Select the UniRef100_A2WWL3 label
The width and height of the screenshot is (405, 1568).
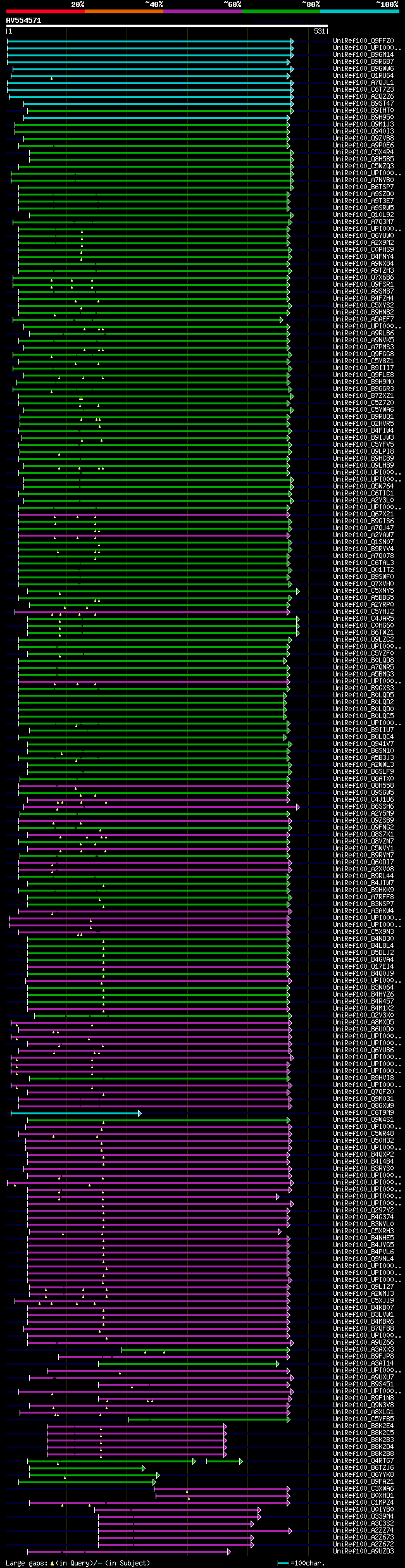pyautogui.click(x=363, y=765)
